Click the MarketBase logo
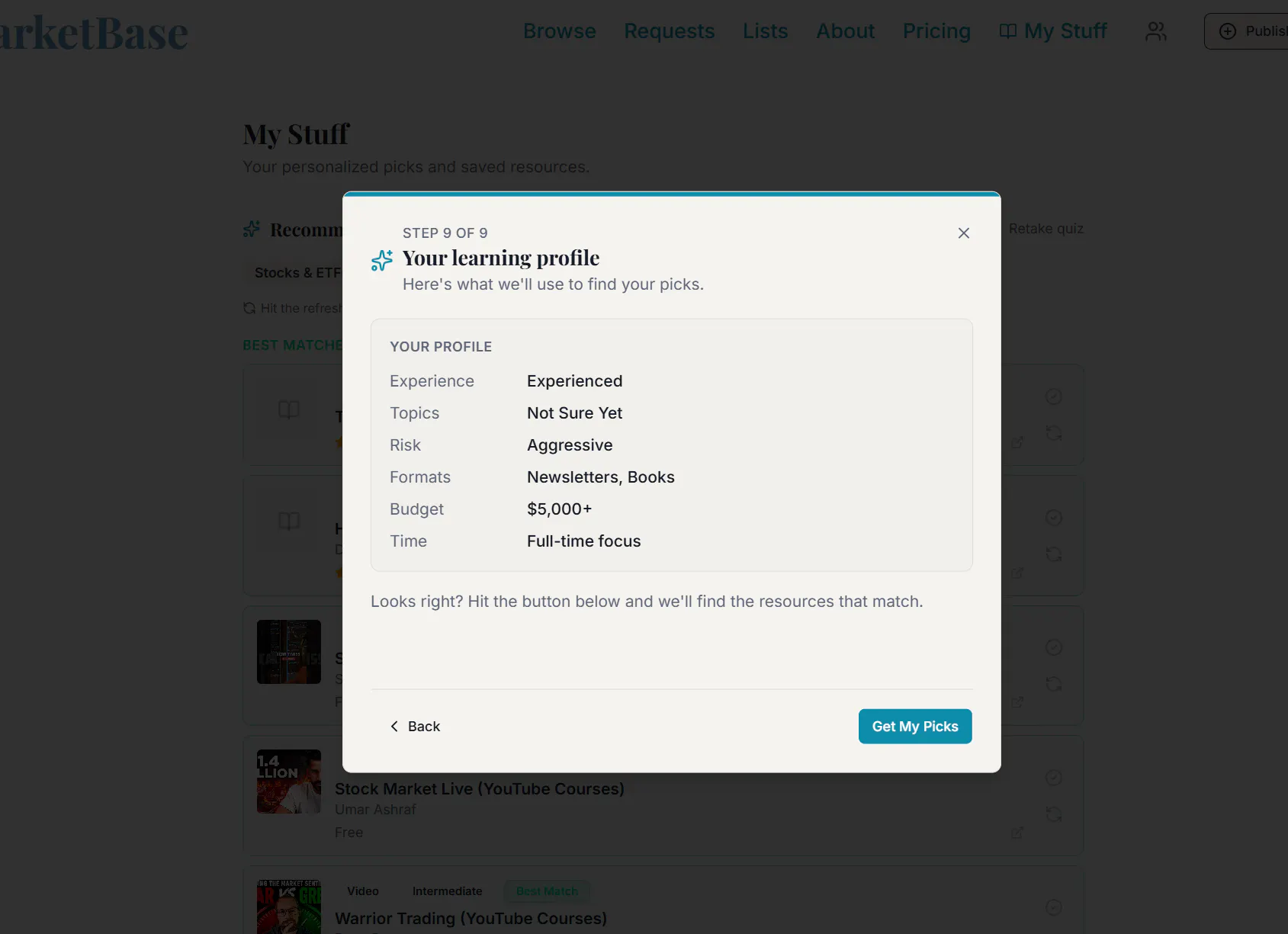Viewport: 1288px width, 934px height. pos(93,34)
